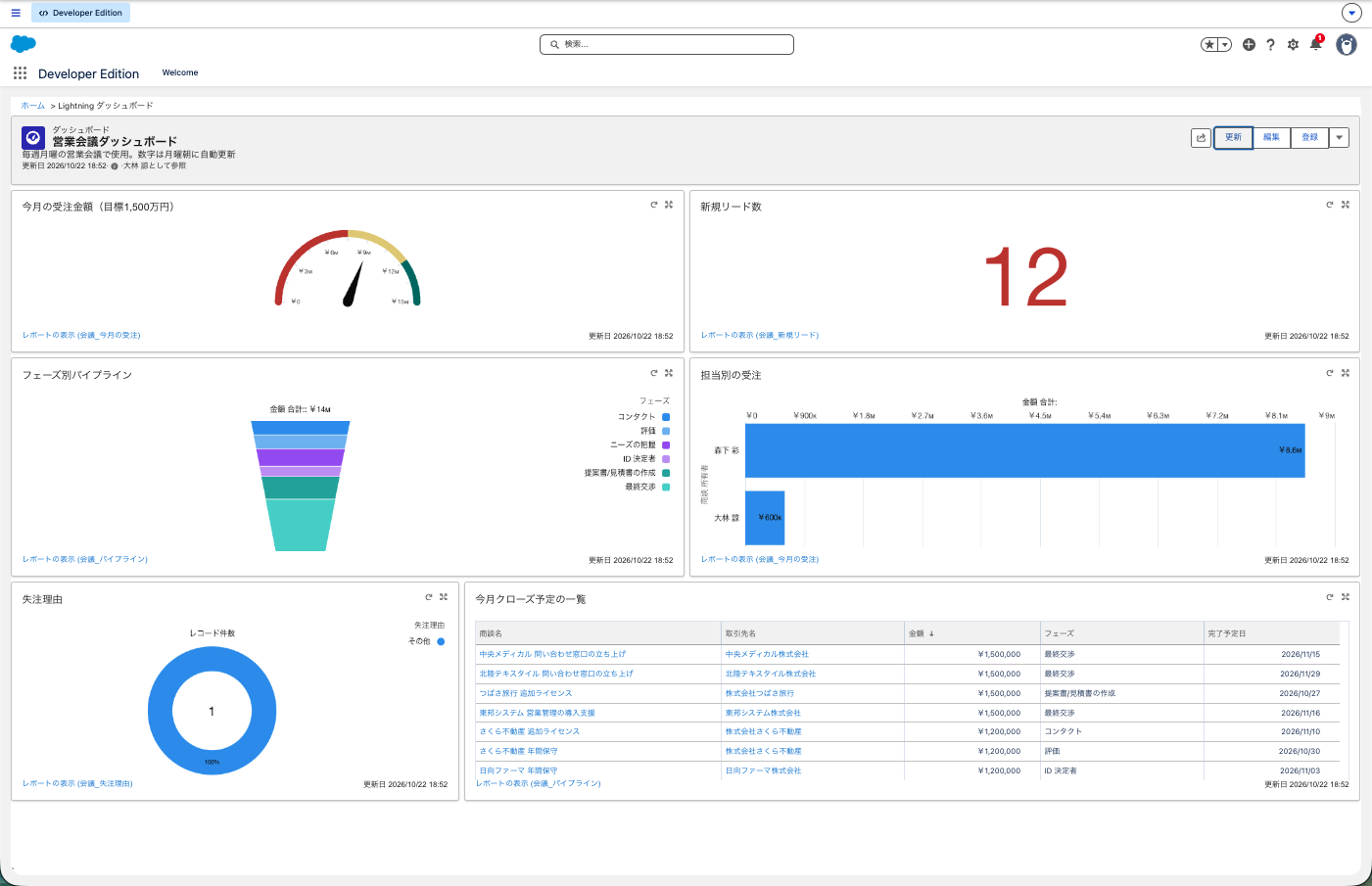
Task: Refresh the 担当別の受注 widget
Action: pos(1330,373)
